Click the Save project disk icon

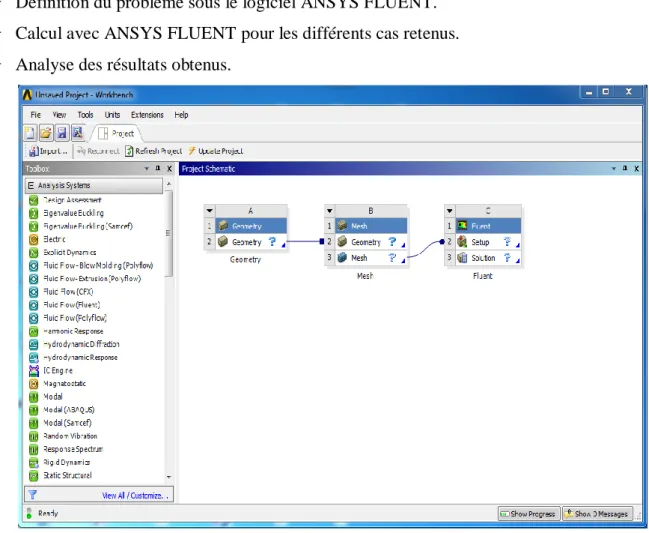click(62, 133)
